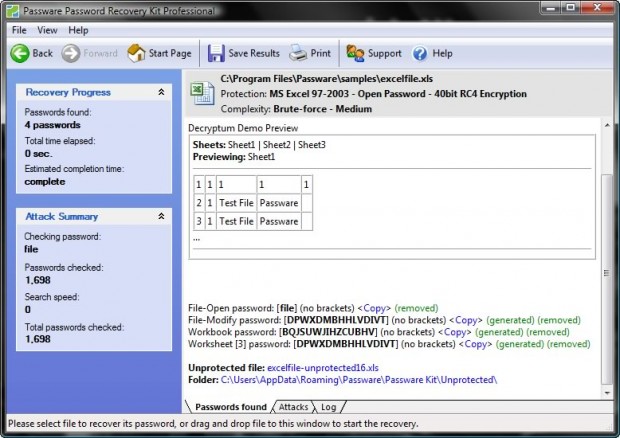
Task: Click the Print printer icon
Action: tap(298, 53)
